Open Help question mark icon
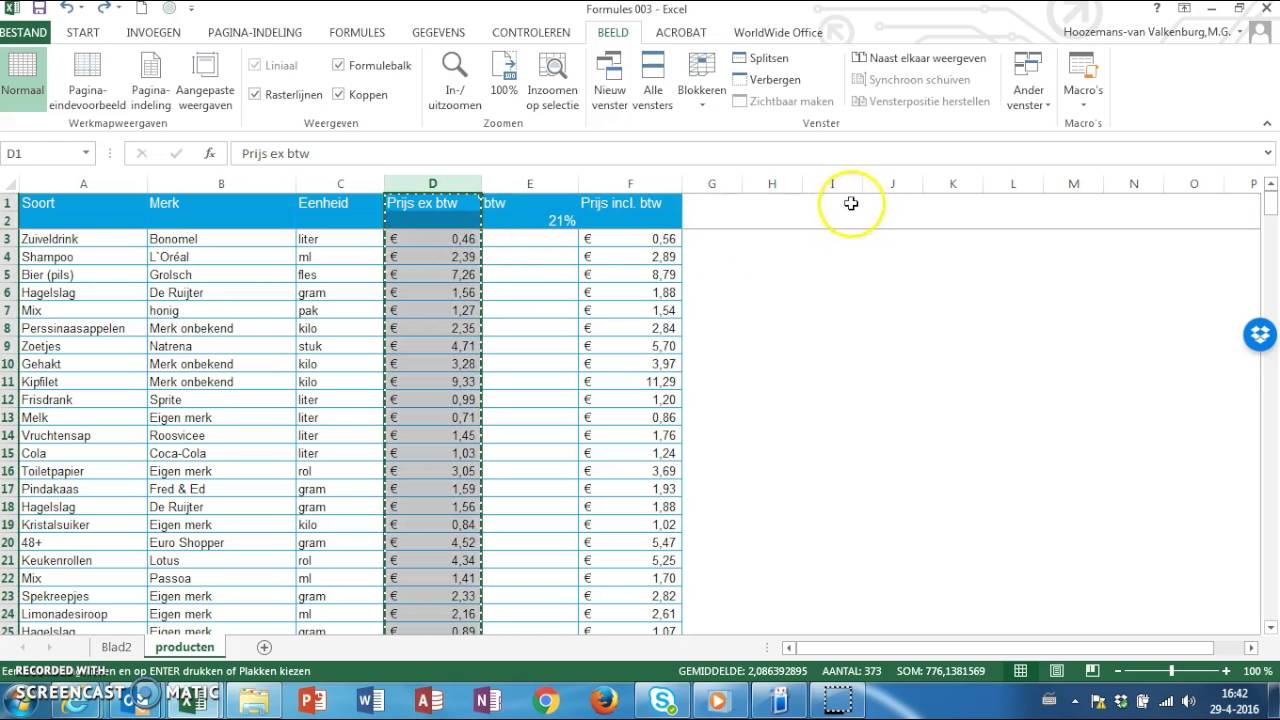Screen dimensions: 1280x720 [1157, 8]
